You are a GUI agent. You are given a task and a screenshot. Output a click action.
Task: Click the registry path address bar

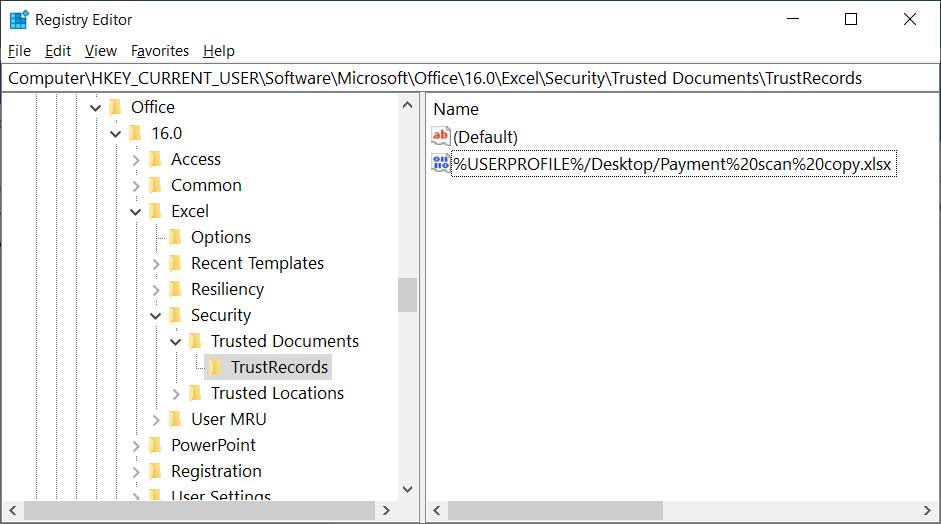pyautogui.click(x=470, y=78)
